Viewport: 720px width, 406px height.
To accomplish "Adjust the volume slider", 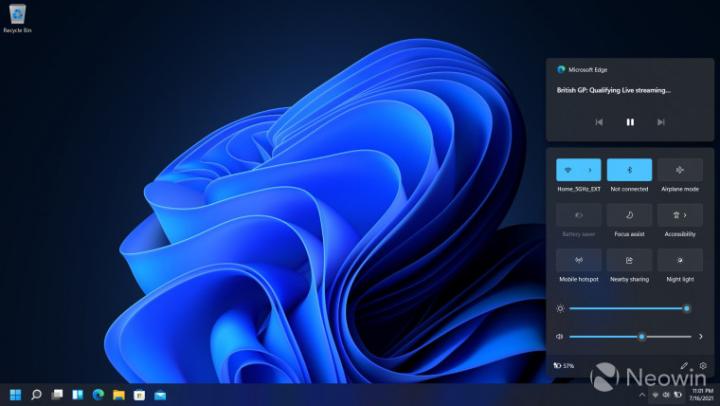I will pyautogui.click(x=630, y=337).
